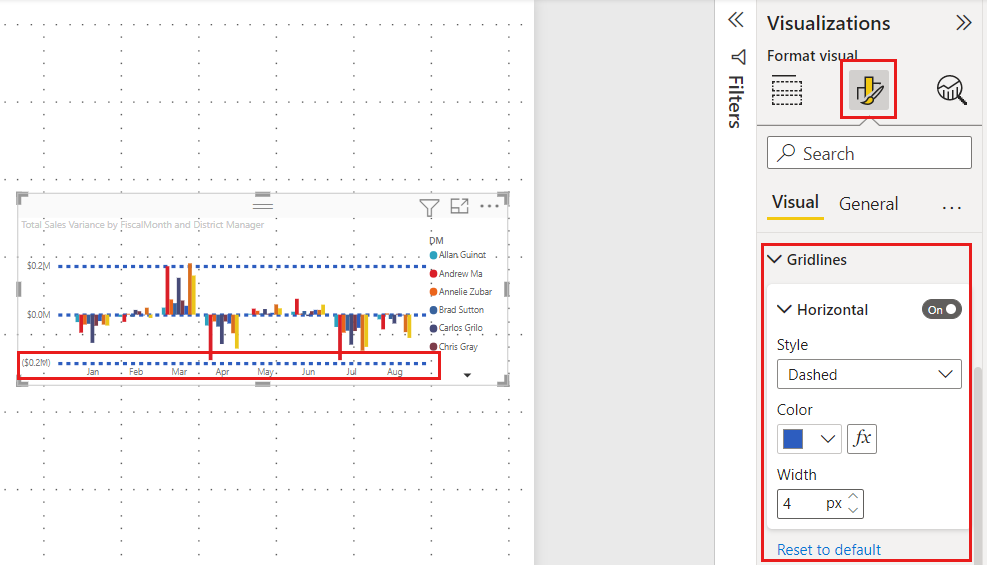Open the gridline Color picker dropdown
Image resolution: width=987 pixels, height=565 pixels.
(809, 439)
